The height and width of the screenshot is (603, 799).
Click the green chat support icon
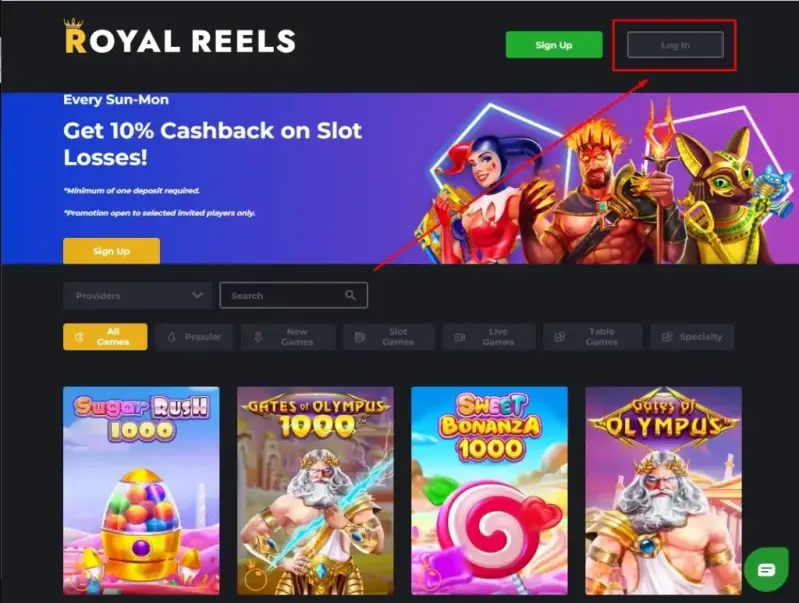click(766, 569)
